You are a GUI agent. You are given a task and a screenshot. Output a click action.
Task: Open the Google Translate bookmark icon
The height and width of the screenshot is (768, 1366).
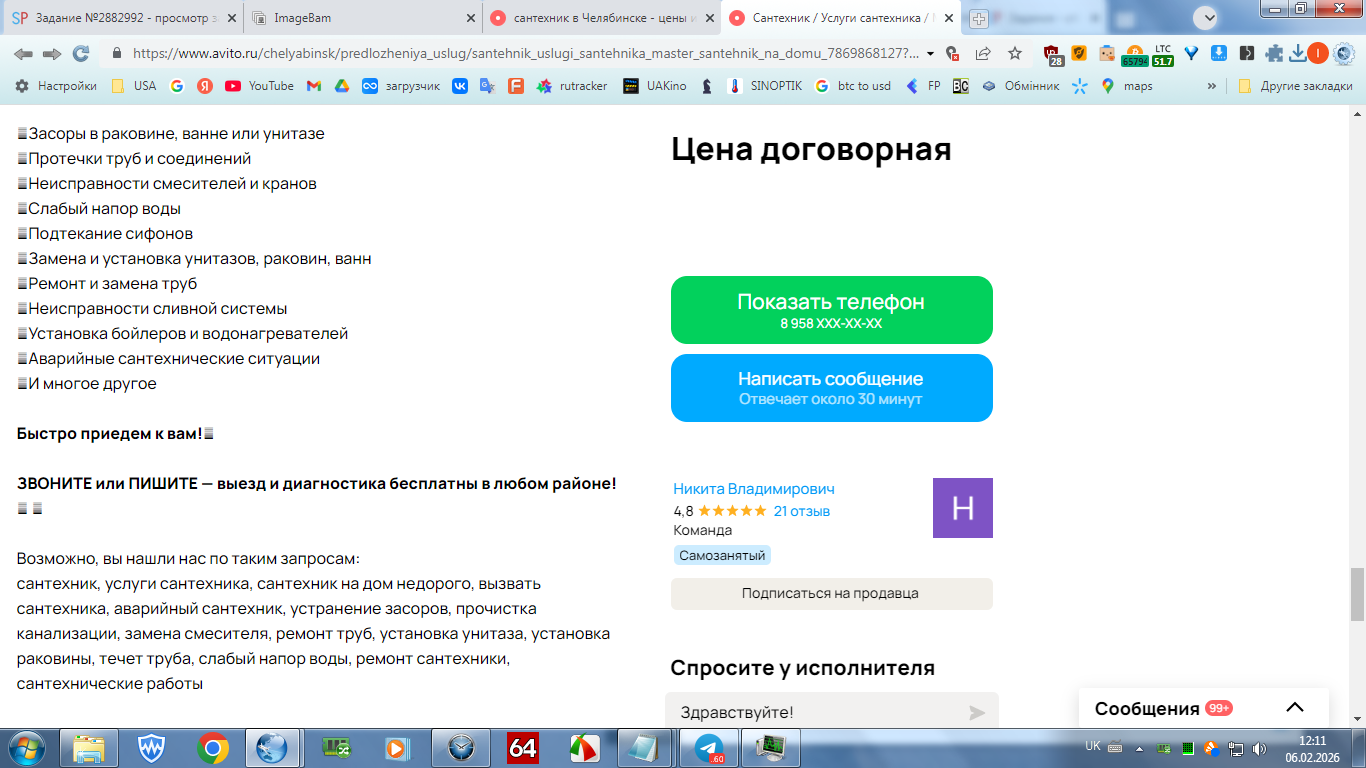coord(488,86)
